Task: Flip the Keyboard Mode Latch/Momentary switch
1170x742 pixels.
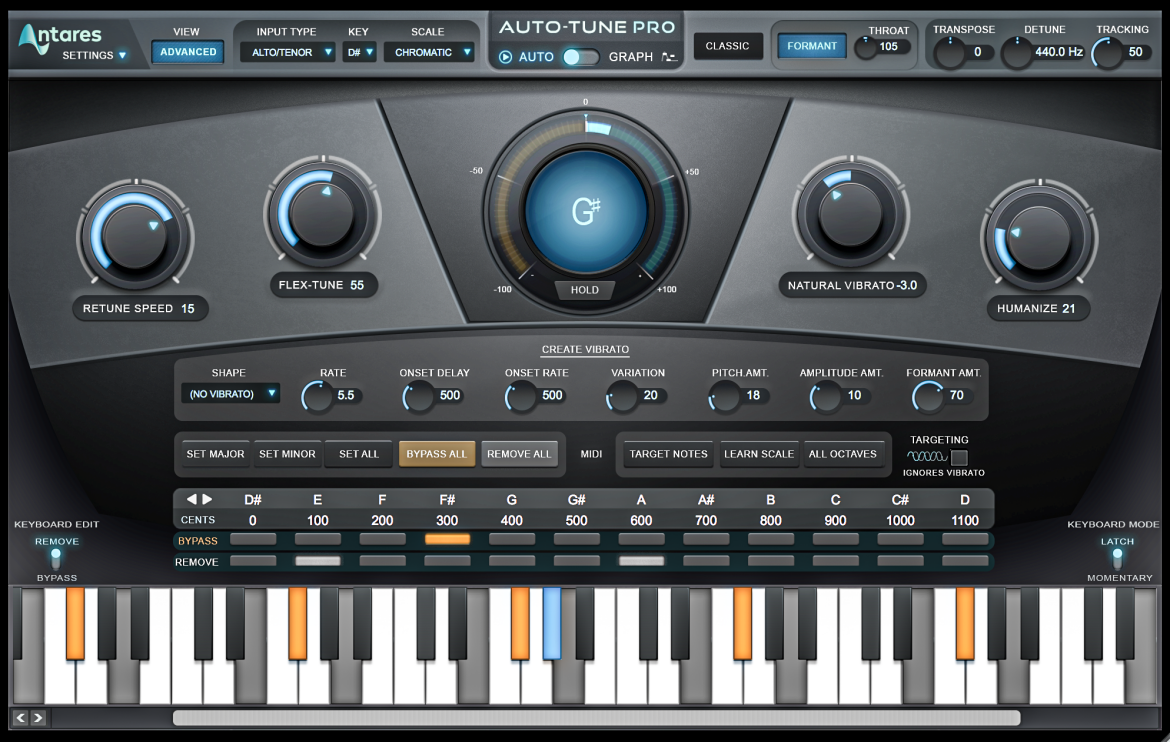Action: click(1117, 558)
